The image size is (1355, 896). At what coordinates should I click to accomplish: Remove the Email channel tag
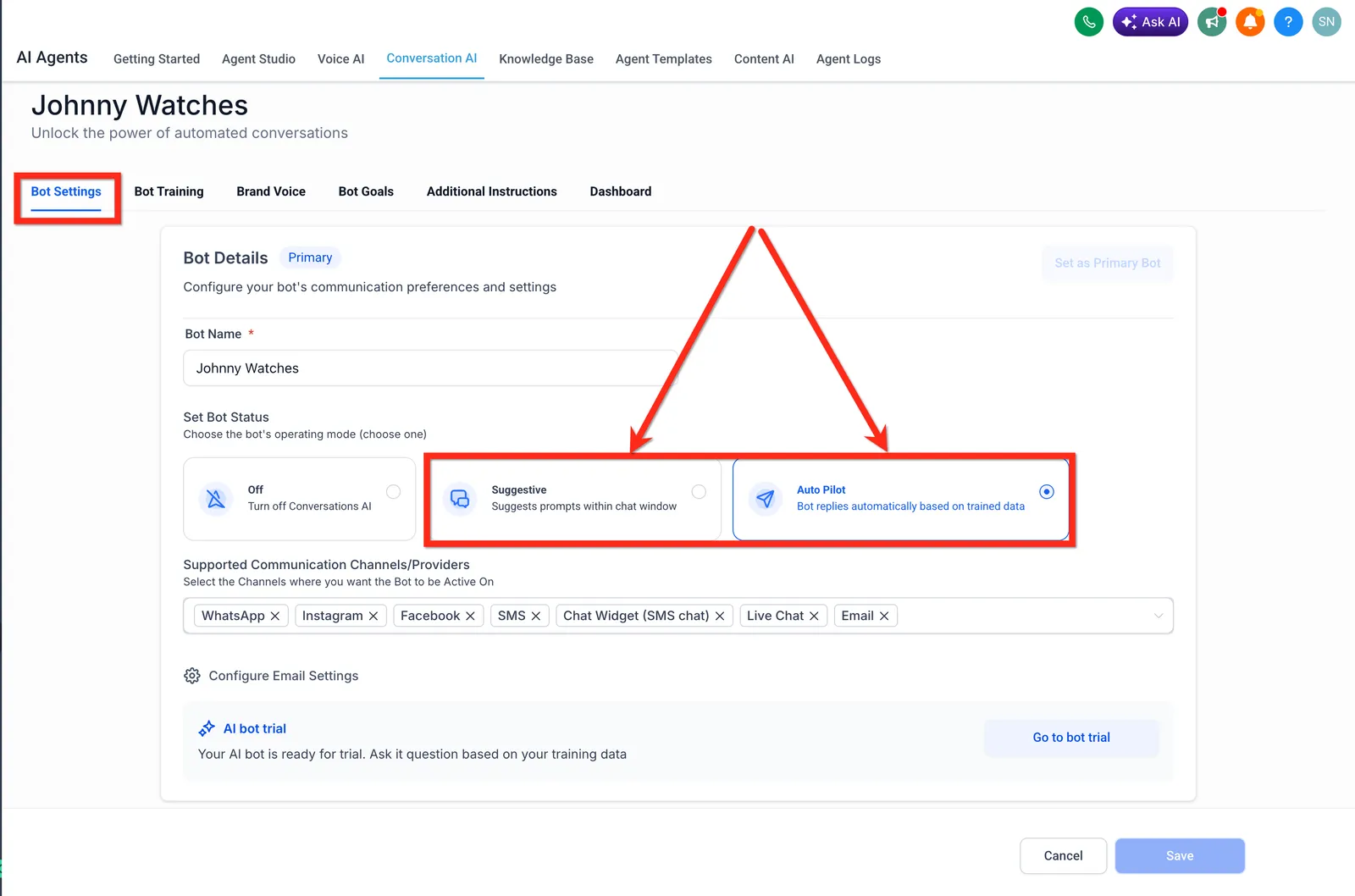coord(884,616)
